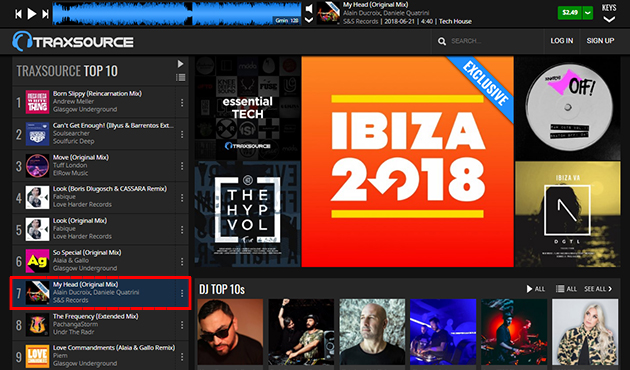Open artist PachangaStorm
The height and width of the screenshot is (370, 630).
click(x=75, y=324)
